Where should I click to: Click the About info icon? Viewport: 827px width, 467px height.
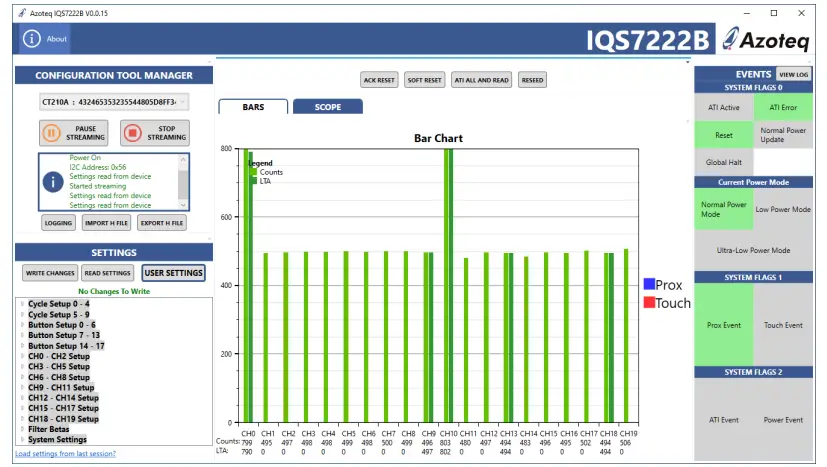click(32, 39)
